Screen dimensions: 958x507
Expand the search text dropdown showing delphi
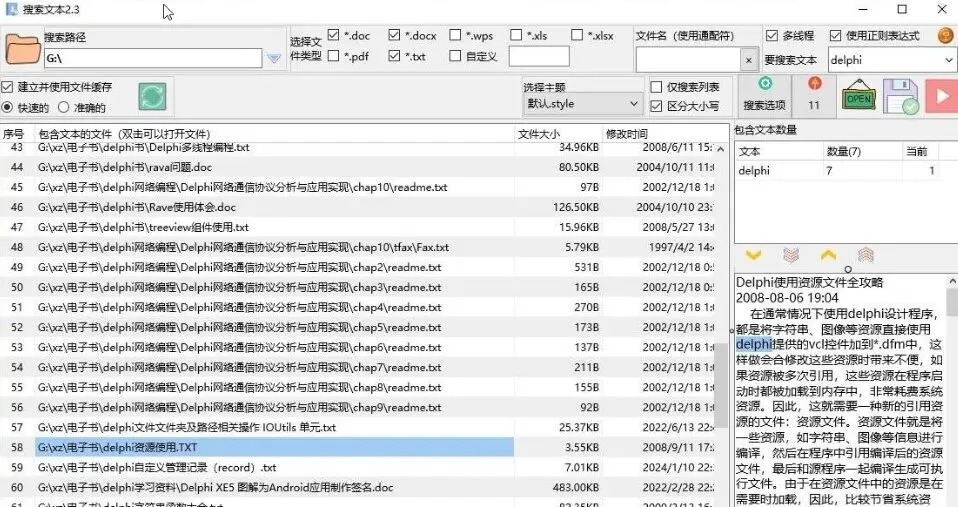tap(949, 60)
